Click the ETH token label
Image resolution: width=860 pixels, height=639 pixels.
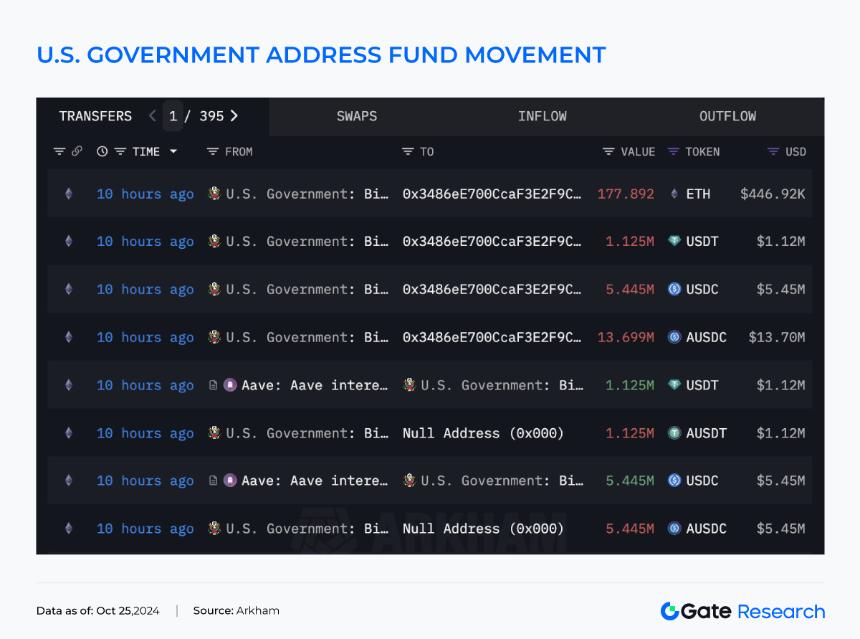point(698,194)
